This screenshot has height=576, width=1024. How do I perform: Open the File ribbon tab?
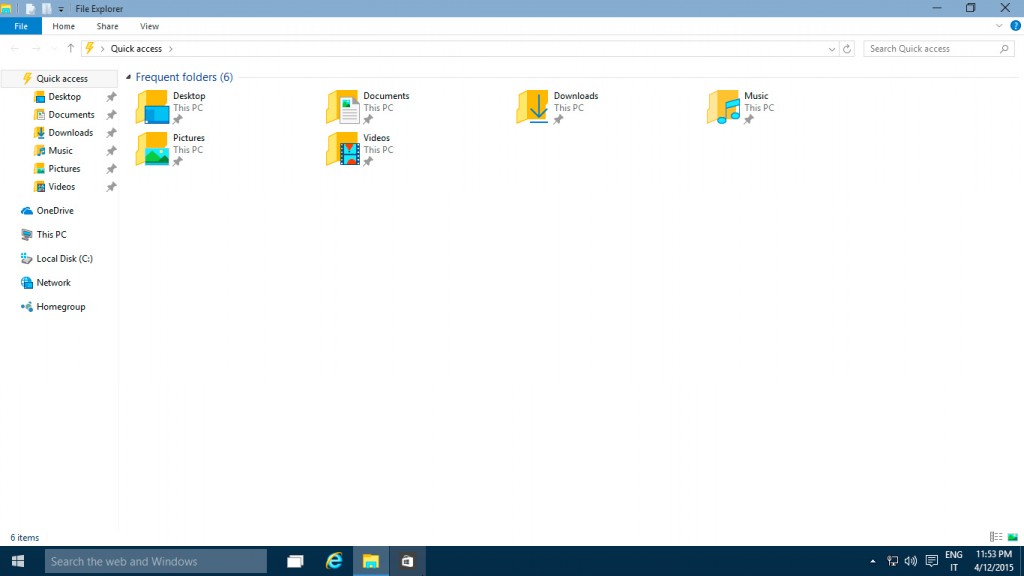tap(21, 26)
